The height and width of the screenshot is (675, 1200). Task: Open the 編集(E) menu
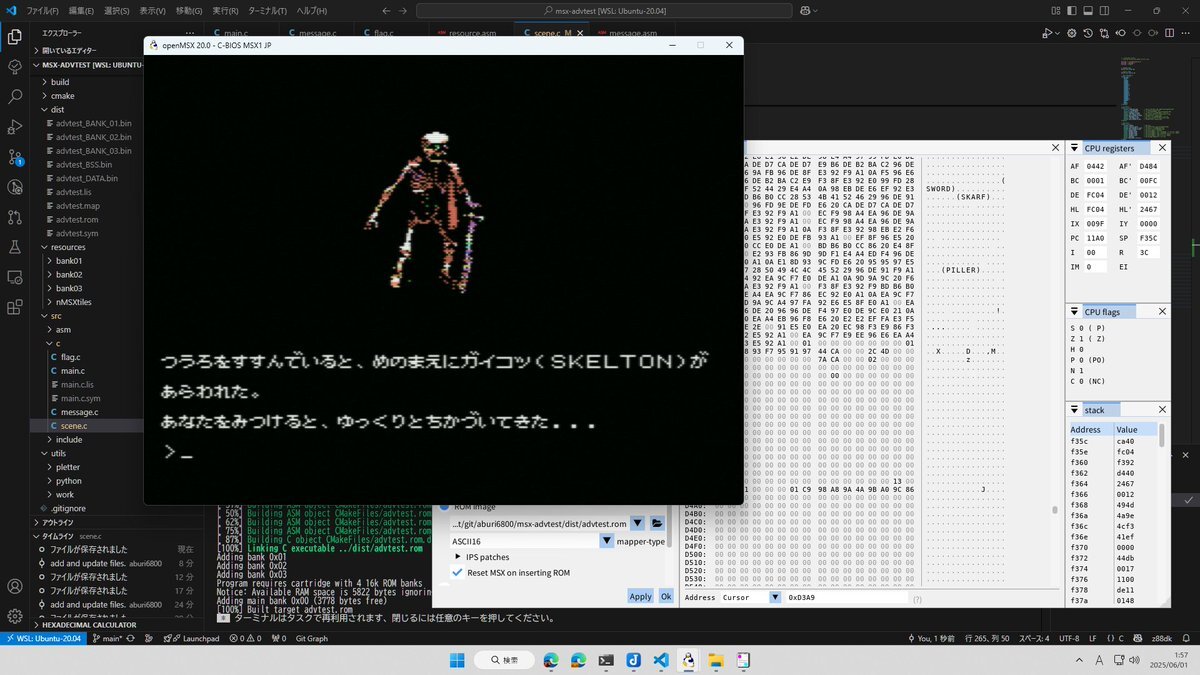coord(81,10)
